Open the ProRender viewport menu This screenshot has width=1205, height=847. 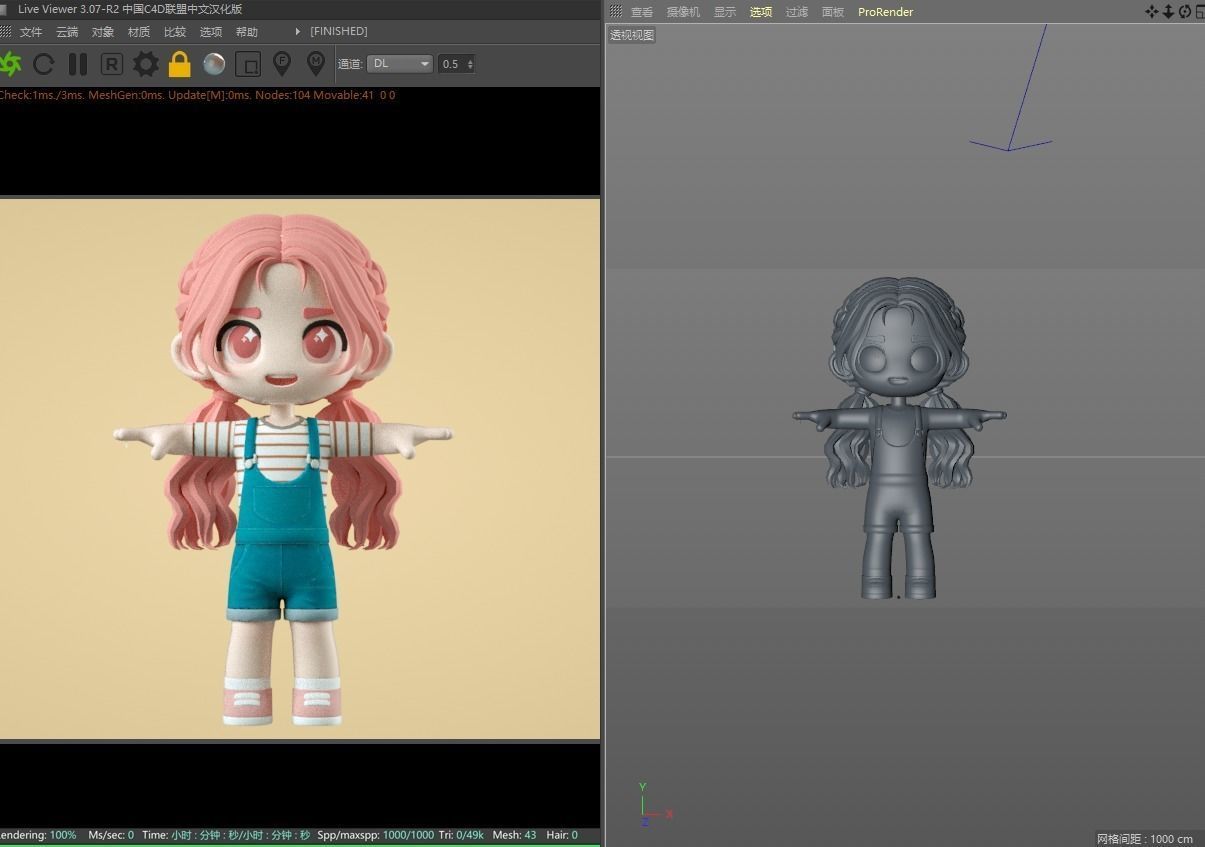[885, 12]
